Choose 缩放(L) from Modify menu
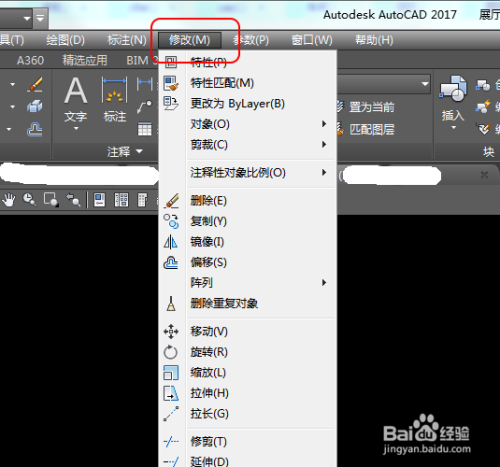The width and height of the screenshot is (500, 467). (248, 373)
